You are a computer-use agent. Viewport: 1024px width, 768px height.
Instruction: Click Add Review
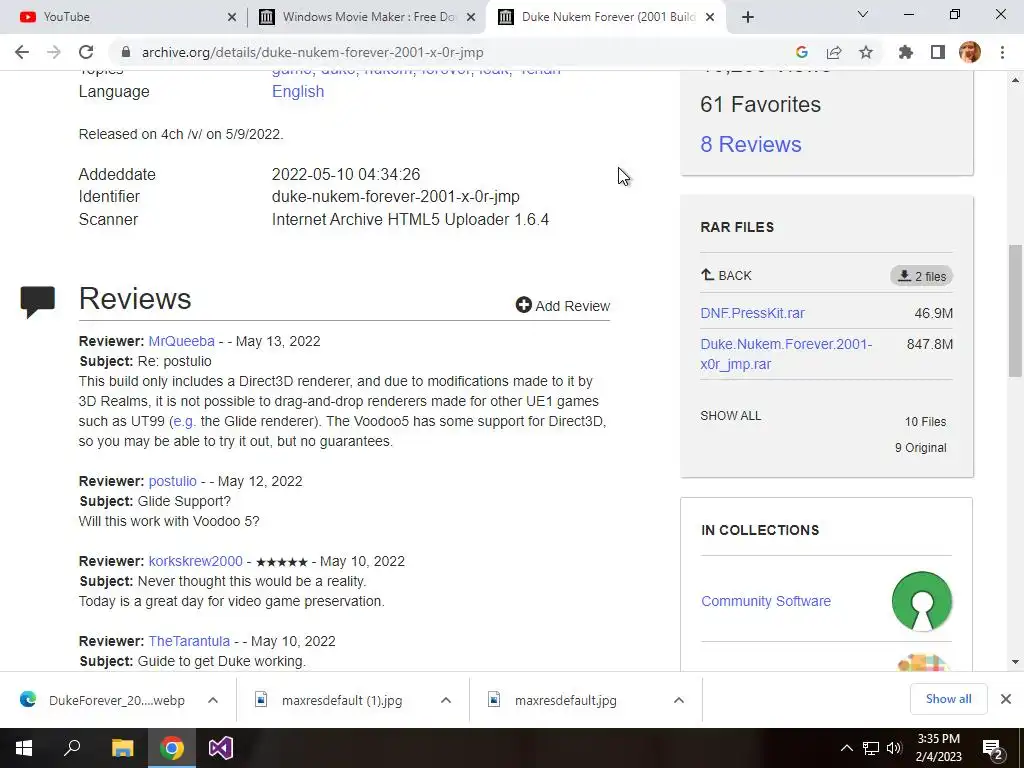click(x=562, y=306)
